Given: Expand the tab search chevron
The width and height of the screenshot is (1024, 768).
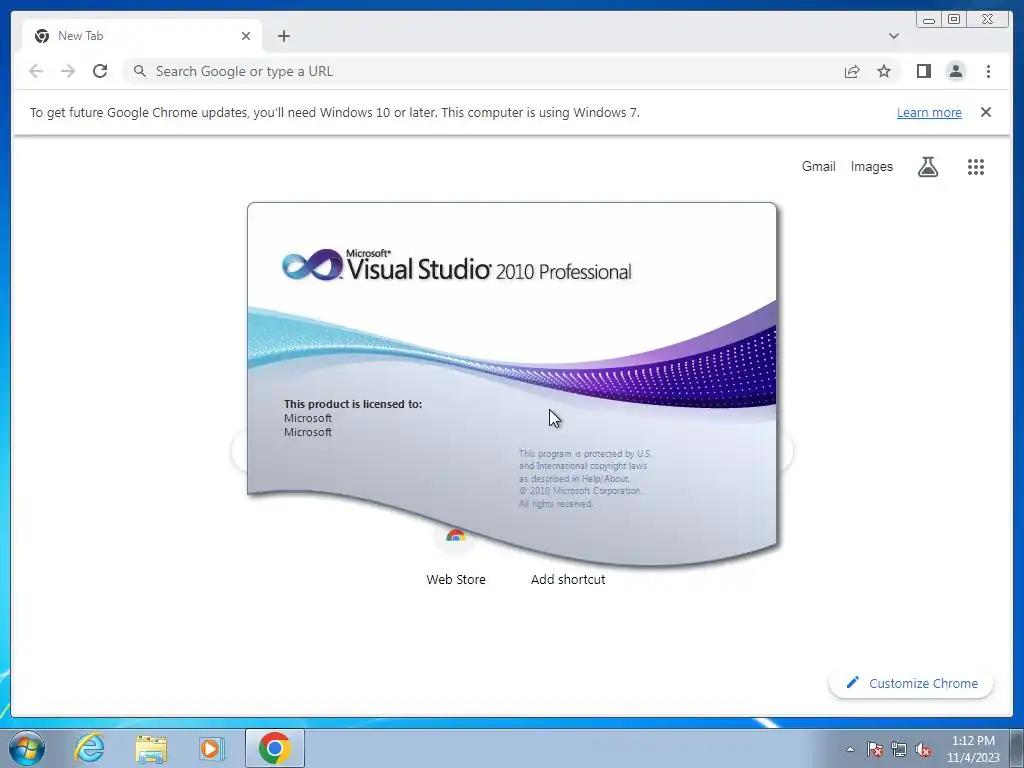Looking at the screenshot, I should pyautogui.click(x=893, y=36).
